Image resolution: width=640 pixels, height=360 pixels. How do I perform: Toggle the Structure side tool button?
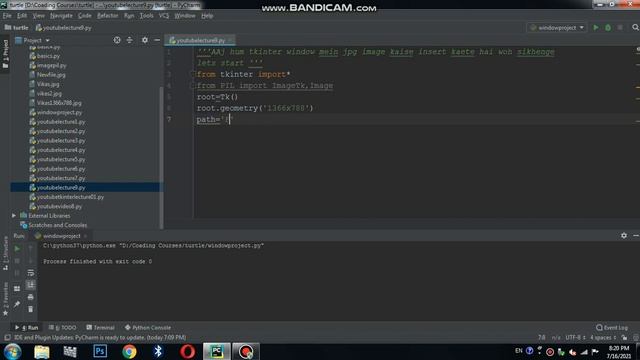5,253
